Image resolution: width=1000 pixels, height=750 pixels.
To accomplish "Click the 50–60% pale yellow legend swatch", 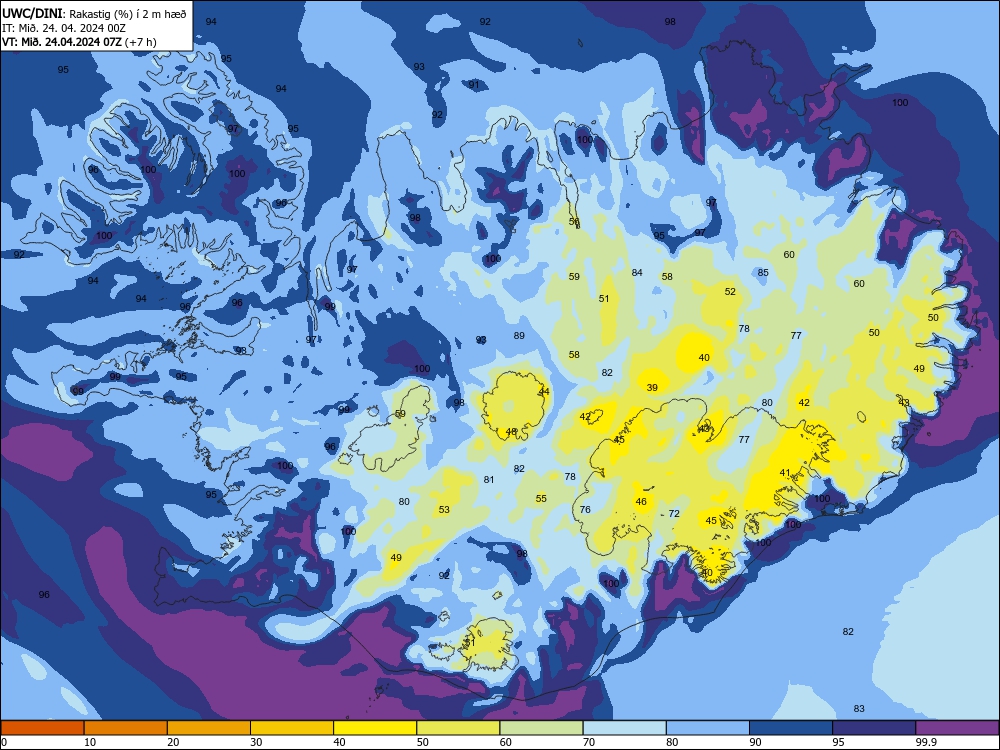I will [458, 728].
